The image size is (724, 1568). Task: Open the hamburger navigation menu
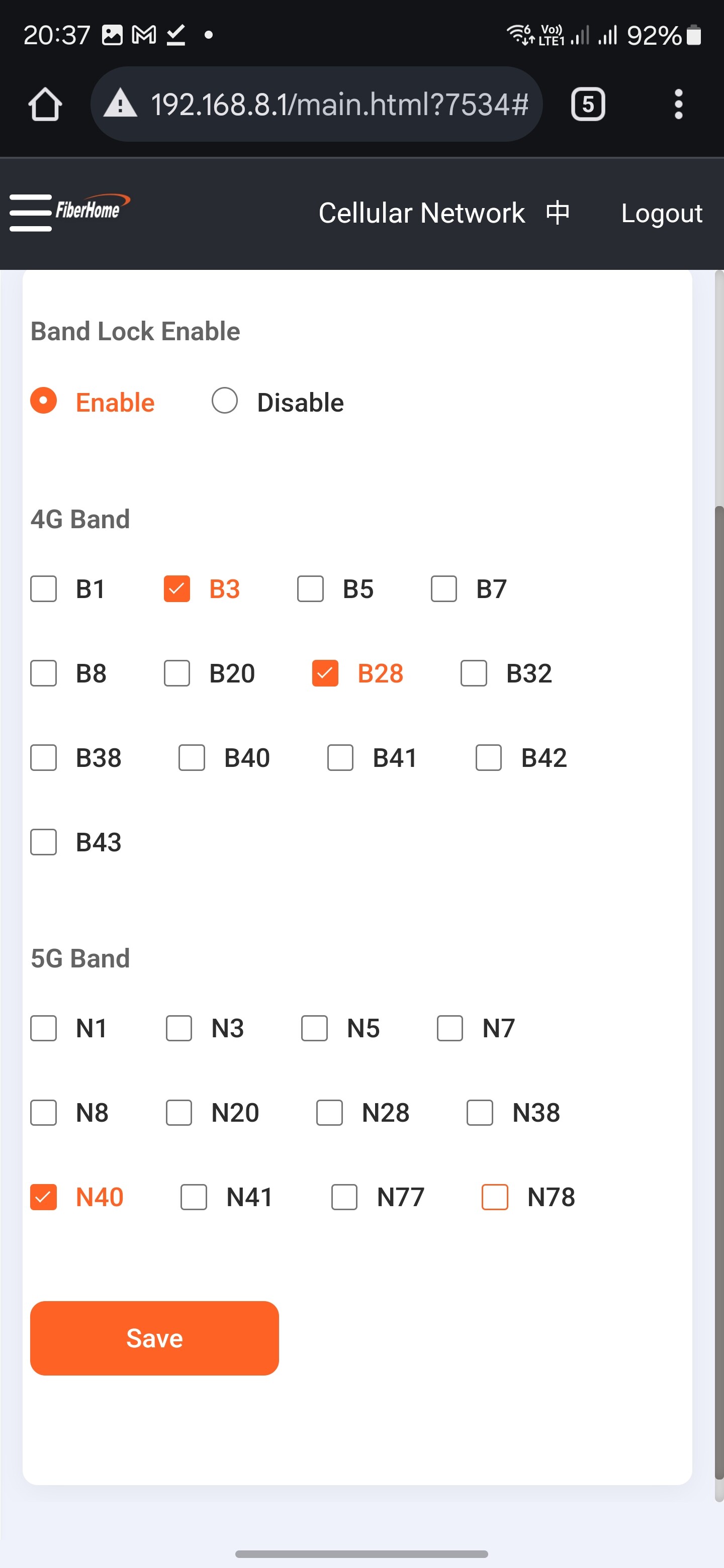(x=31, y=213)
